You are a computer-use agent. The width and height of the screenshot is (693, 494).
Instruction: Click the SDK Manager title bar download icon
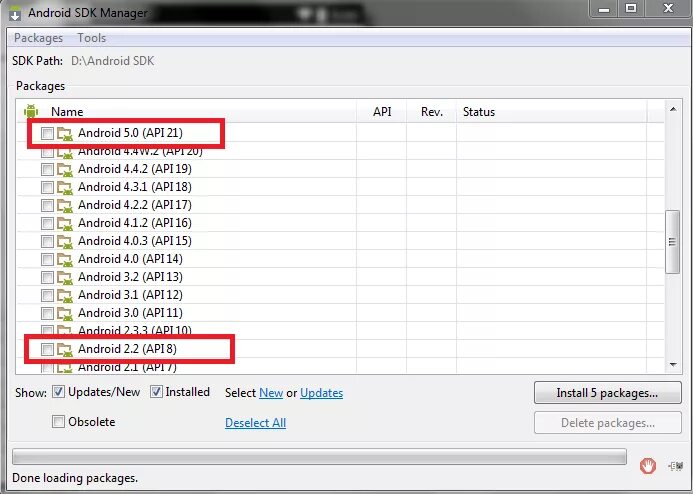coord(15,14)
